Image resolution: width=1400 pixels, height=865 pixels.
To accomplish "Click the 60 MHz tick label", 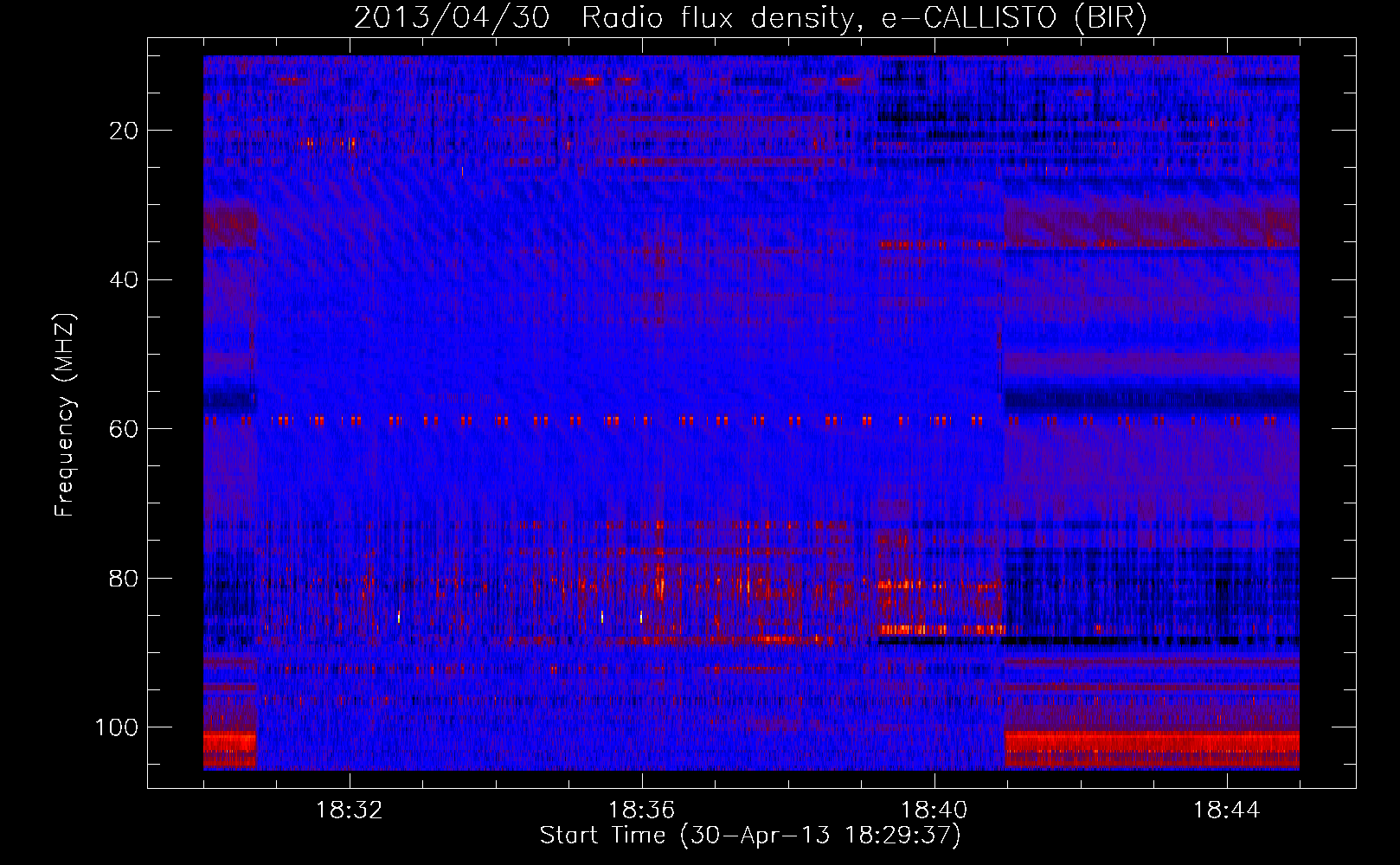I will pos(125,429).
